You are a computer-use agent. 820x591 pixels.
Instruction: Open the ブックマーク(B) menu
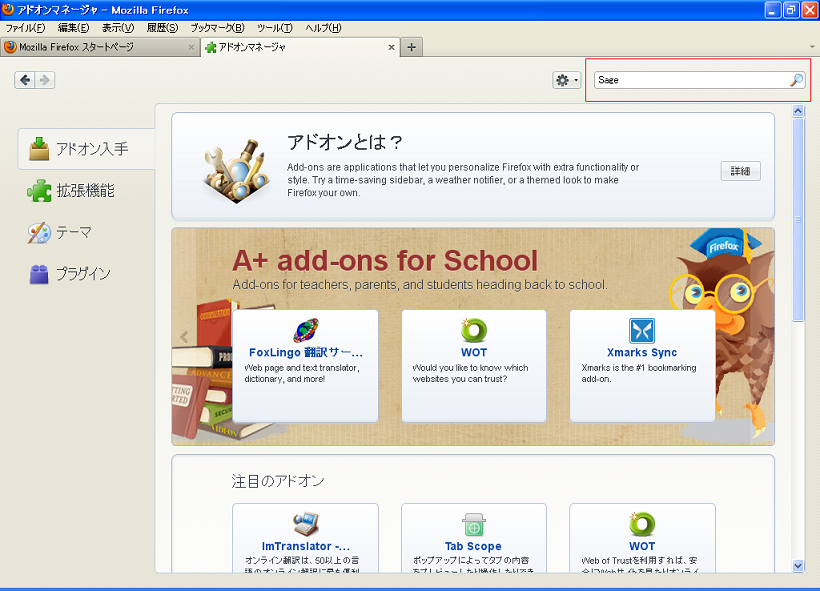coord(217,28)
